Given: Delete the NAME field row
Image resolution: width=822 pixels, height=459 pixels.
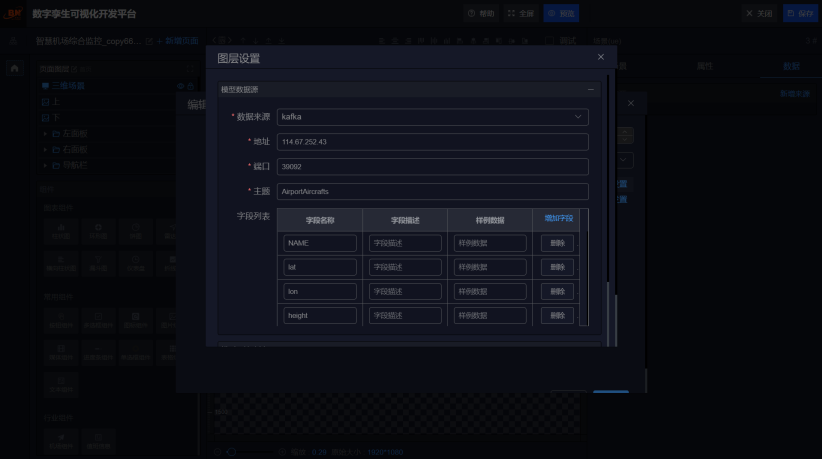Looking at the screenshot, I should click(557, 243).
